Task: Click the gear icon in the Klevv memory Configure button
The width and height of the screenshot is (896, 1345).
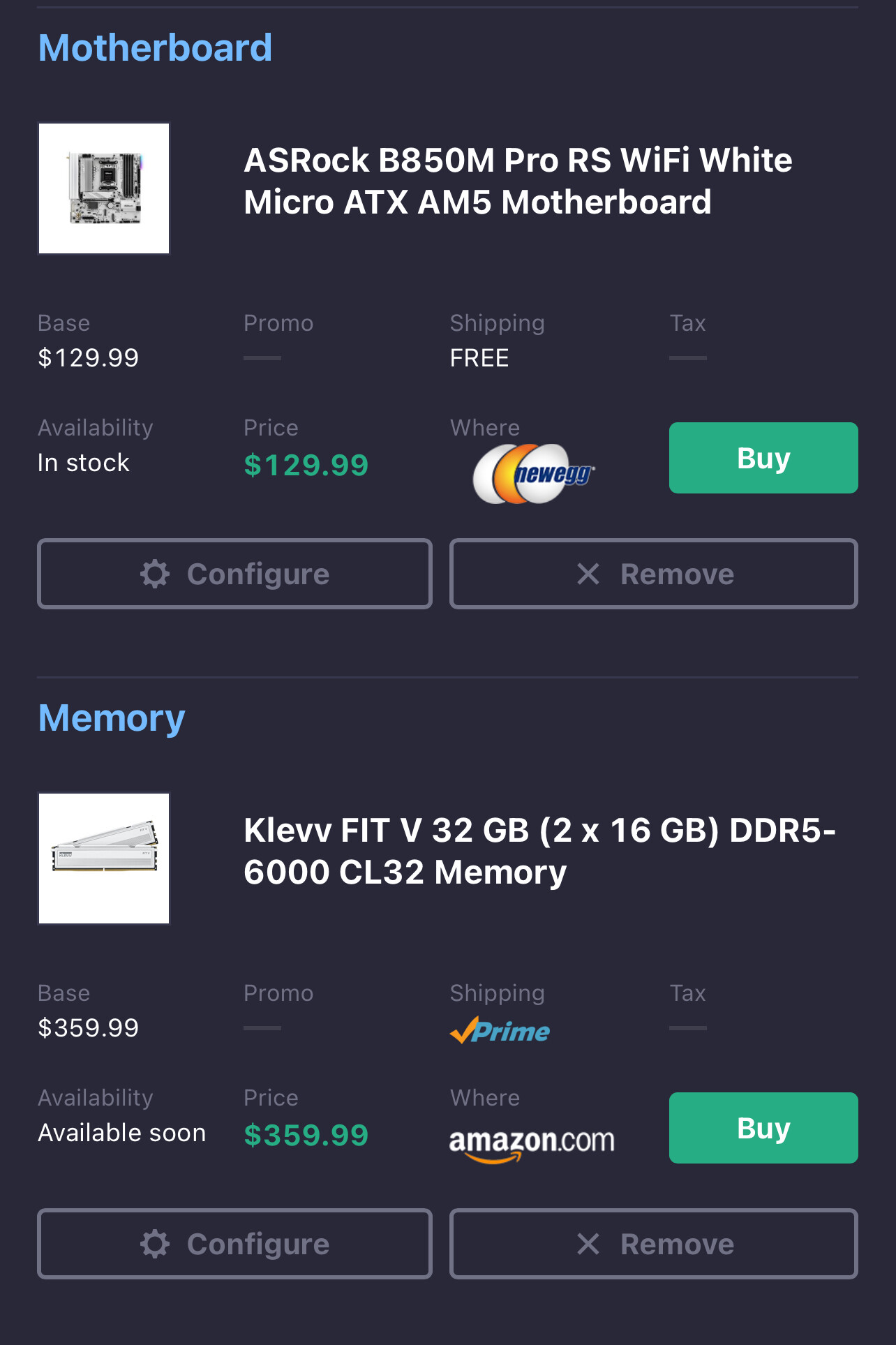Action: point(155,1244)
